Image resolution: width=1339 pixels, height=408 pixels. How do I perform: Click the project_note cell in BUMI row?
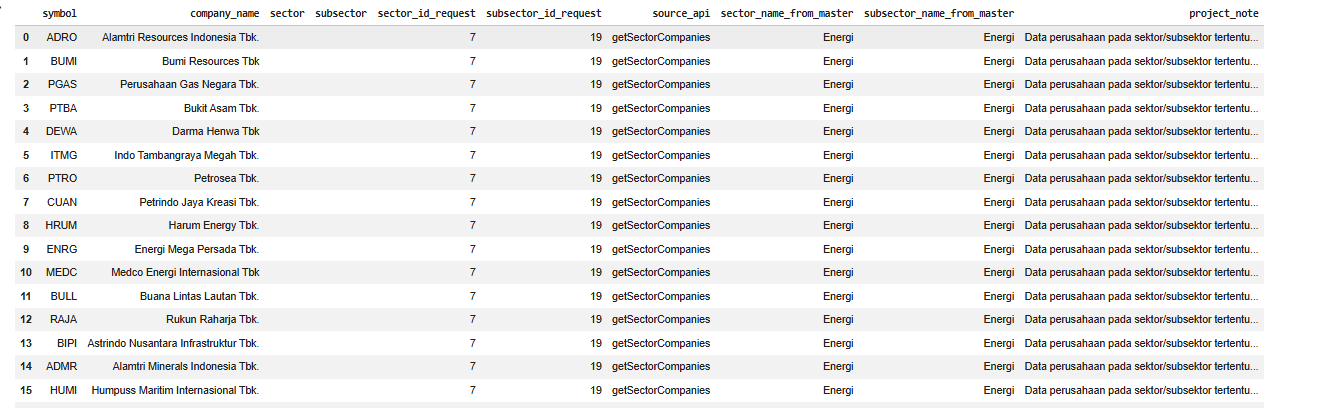click(1142, 61)
